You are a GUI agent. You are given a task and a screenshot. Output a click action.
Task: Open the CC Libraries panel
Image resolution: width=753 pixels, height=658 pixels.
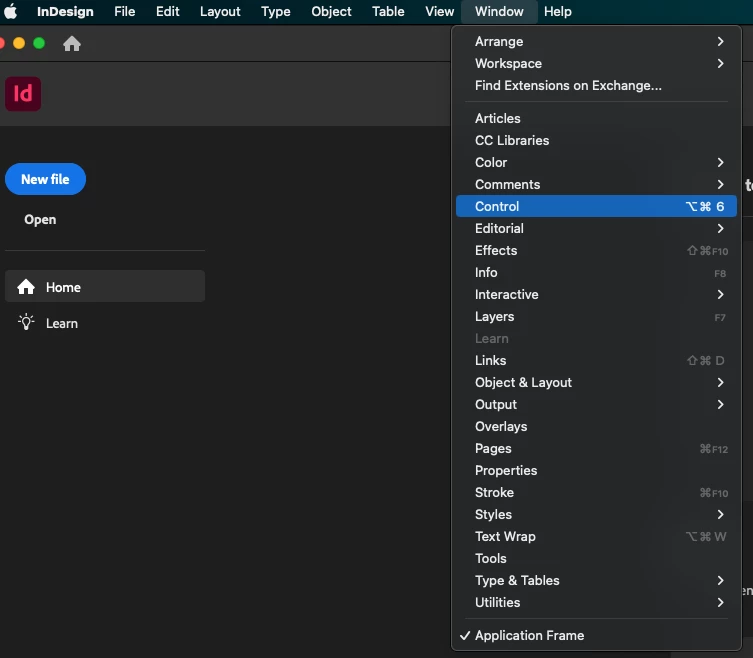click(596, 140)
